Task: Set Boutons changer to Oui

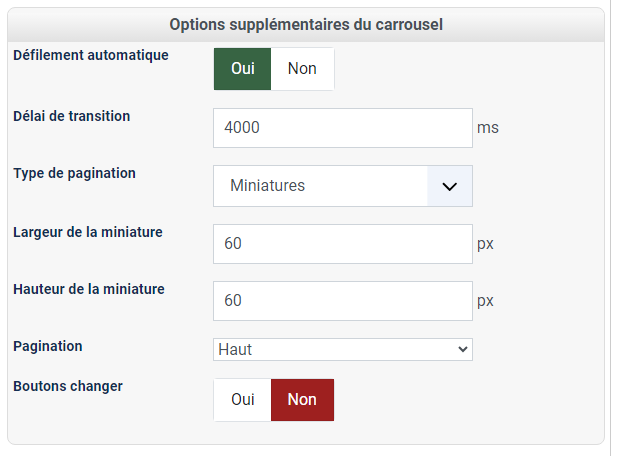Action: pos(243,399)
